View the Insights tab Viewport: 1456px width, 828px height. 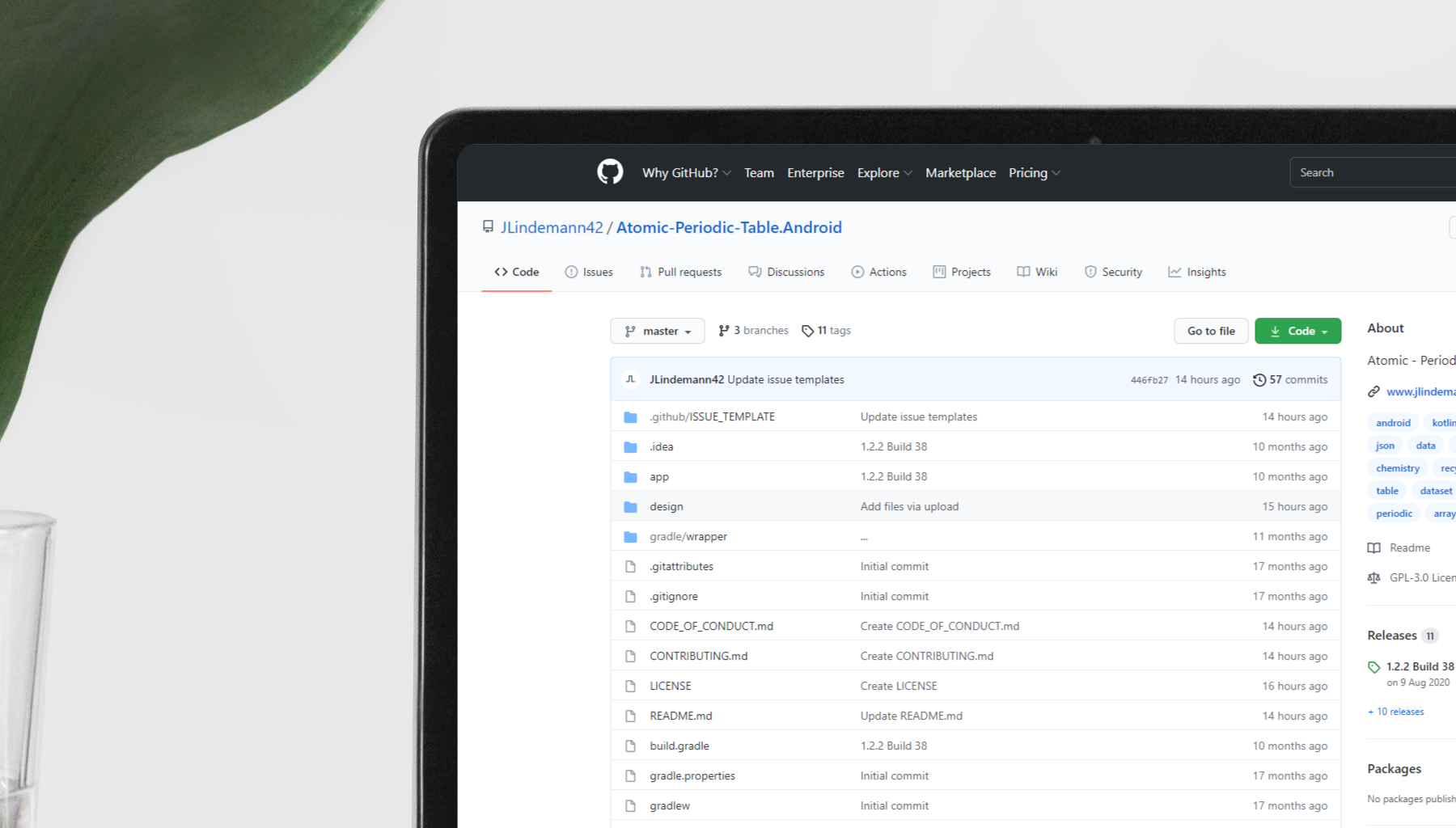pos(1197,272)
